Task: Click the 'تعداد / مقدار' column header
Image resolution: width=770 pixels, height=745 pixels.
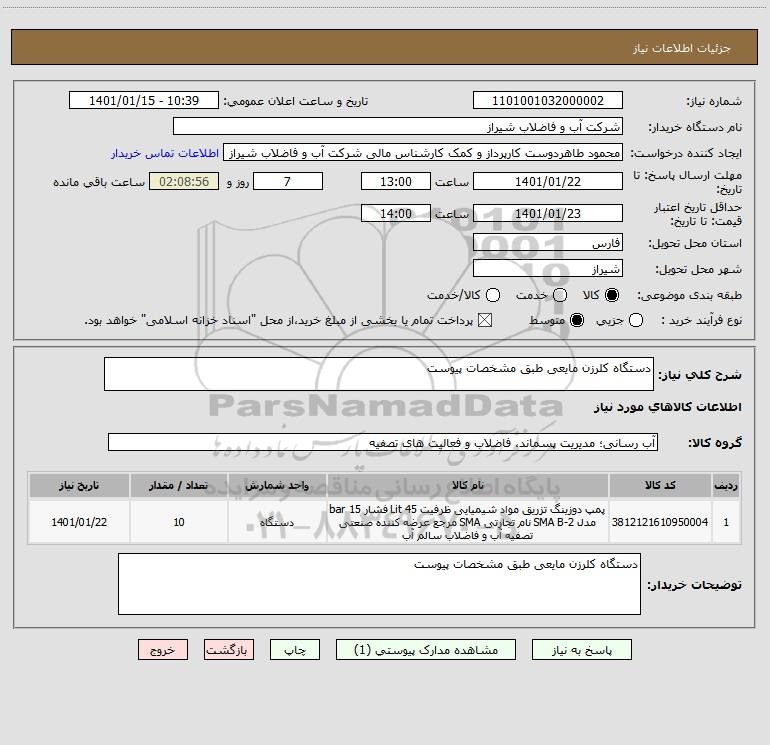Action: (179, 485)
